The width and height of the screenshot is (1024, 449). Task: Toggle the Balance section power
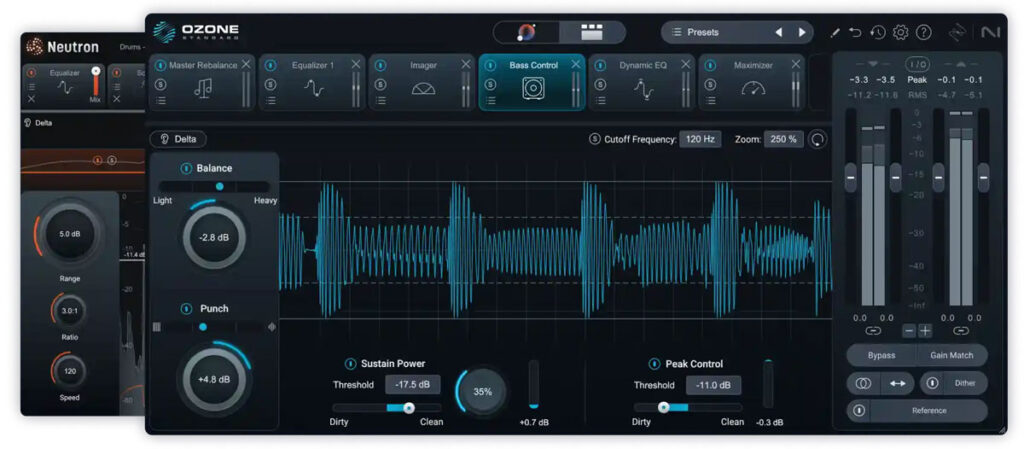coord(186,168)
